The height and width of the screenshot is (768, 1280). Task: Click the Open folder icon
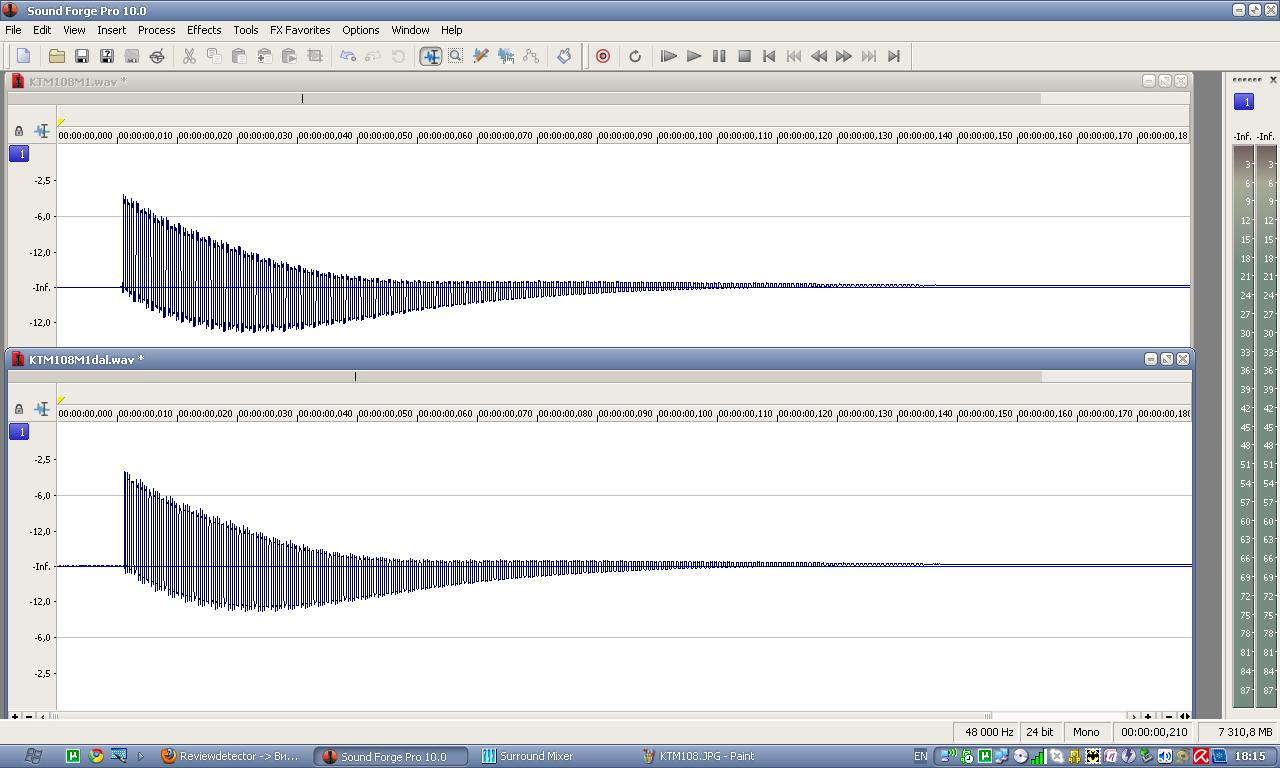point(57,56)
